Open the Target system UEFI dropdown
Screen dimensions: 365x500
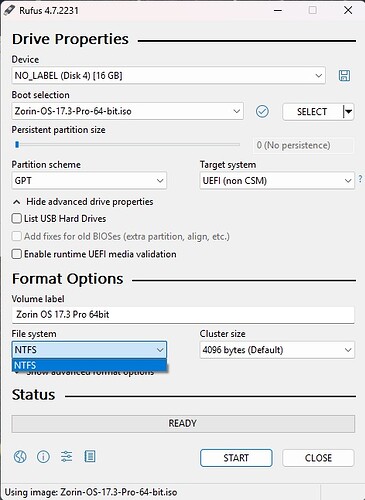coord(277,181)
